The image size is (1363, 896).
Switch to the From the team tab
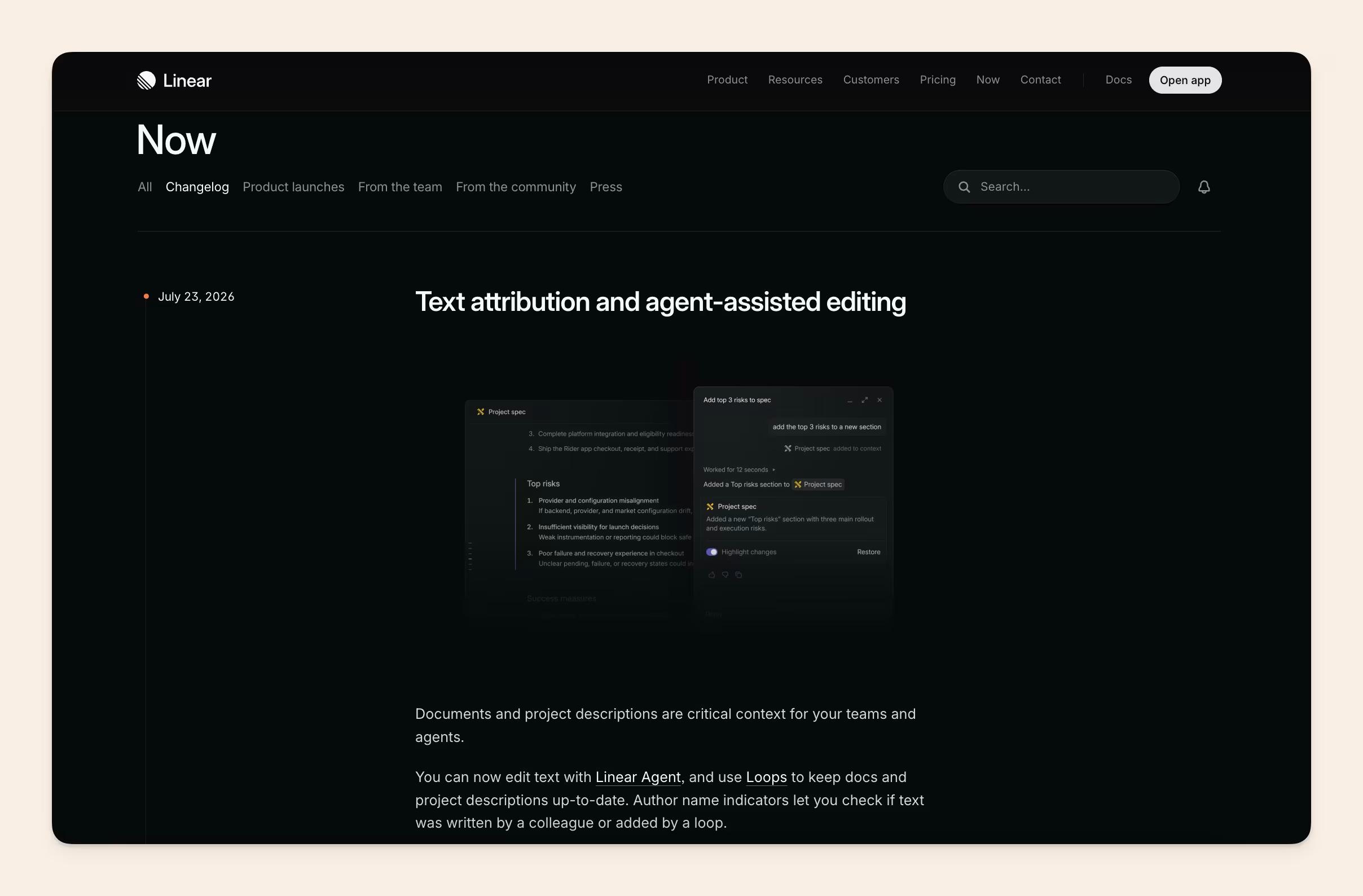(x=400, y=187)
